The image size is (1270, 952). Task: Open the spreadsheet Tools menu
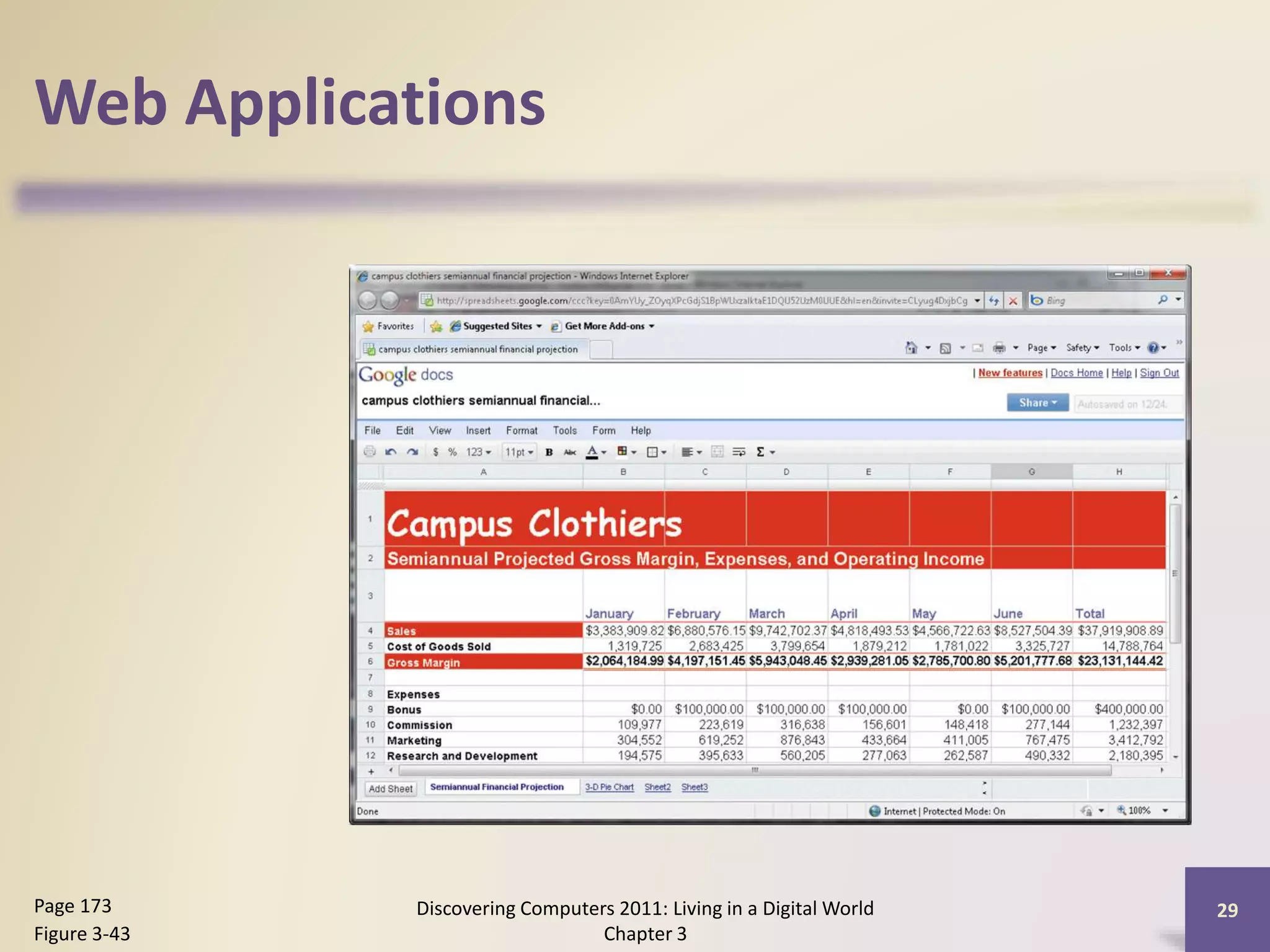tap(565, 430)
